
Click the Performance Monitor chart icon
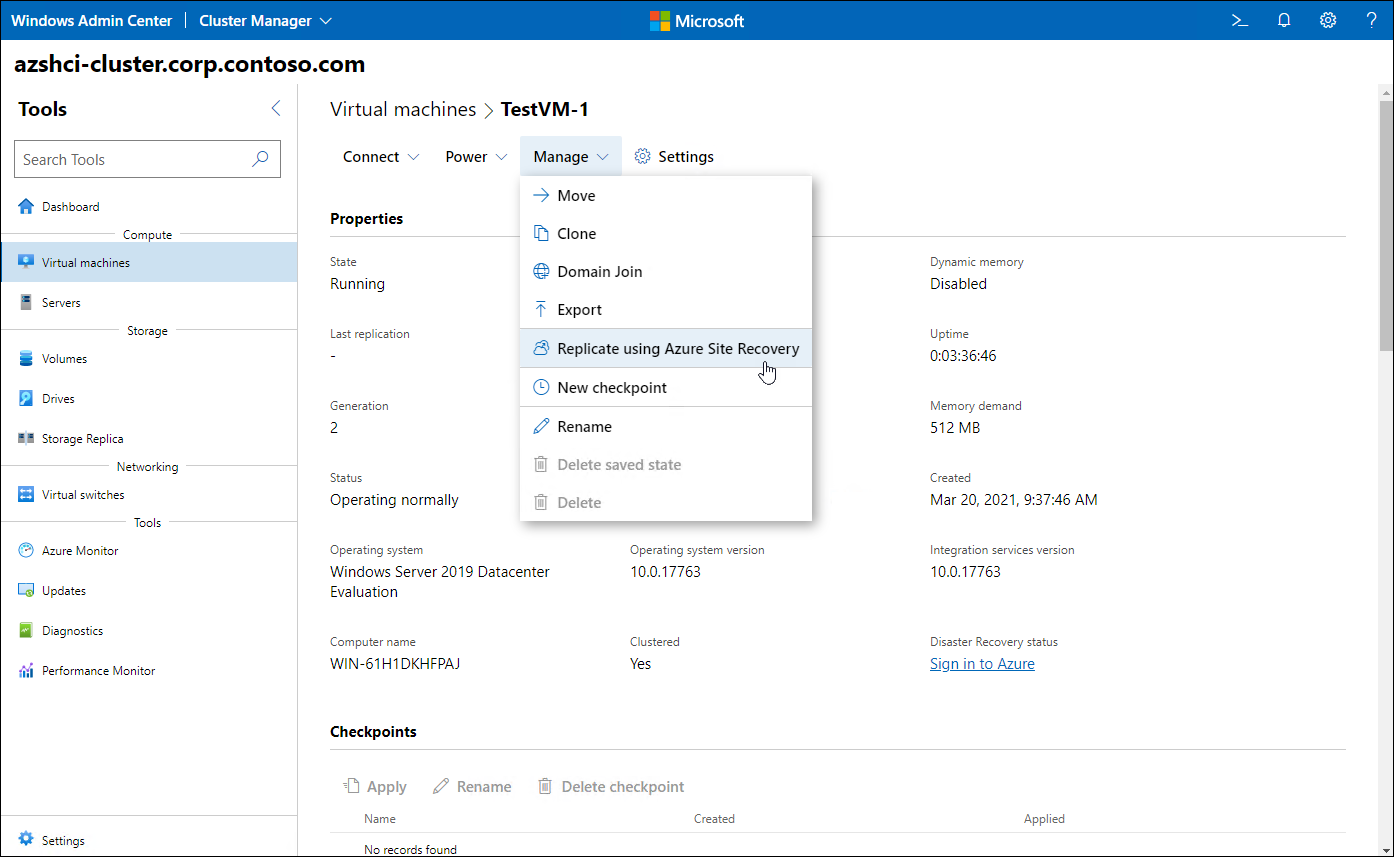[26, 671]
